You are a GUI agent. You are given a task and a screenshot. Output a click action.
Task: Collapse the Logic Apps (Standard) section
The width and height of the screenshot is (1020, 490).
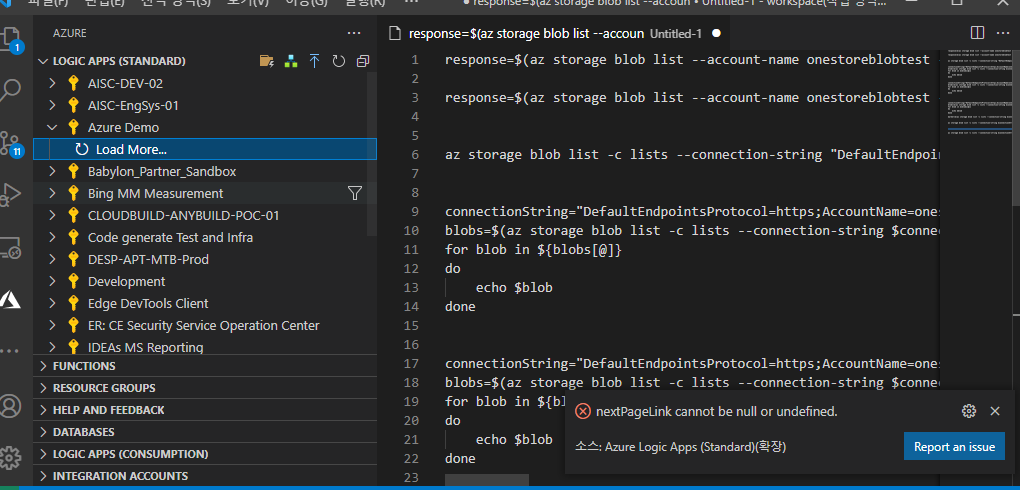(x=43, y=61)
